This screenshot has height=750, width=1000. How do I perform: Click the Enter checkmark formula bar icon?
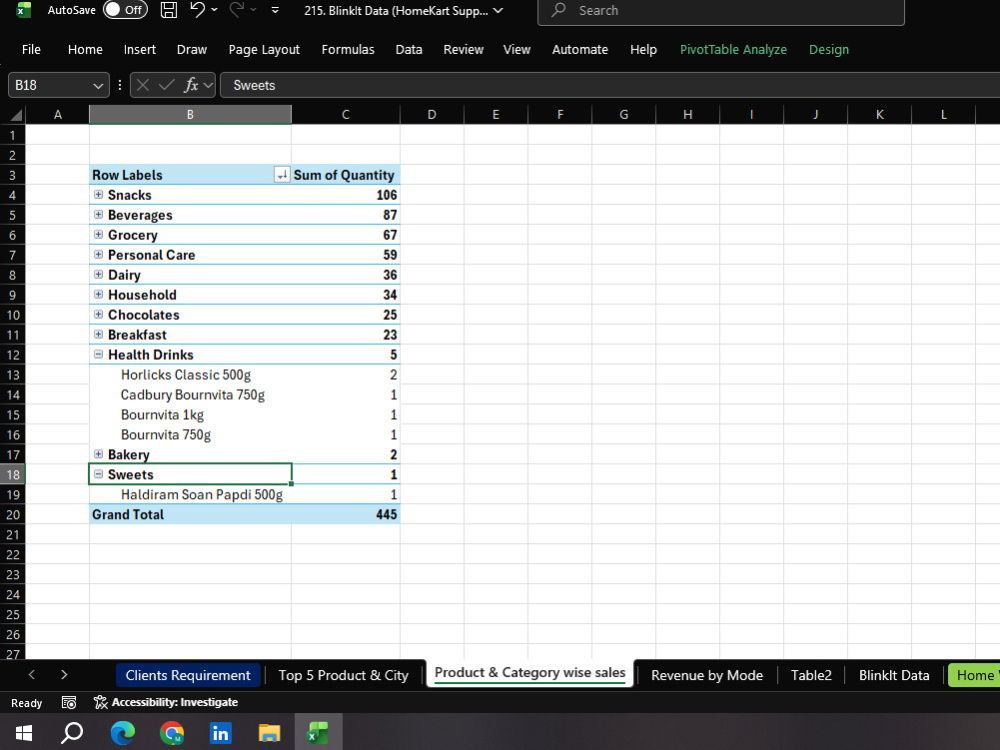(166, 85)
